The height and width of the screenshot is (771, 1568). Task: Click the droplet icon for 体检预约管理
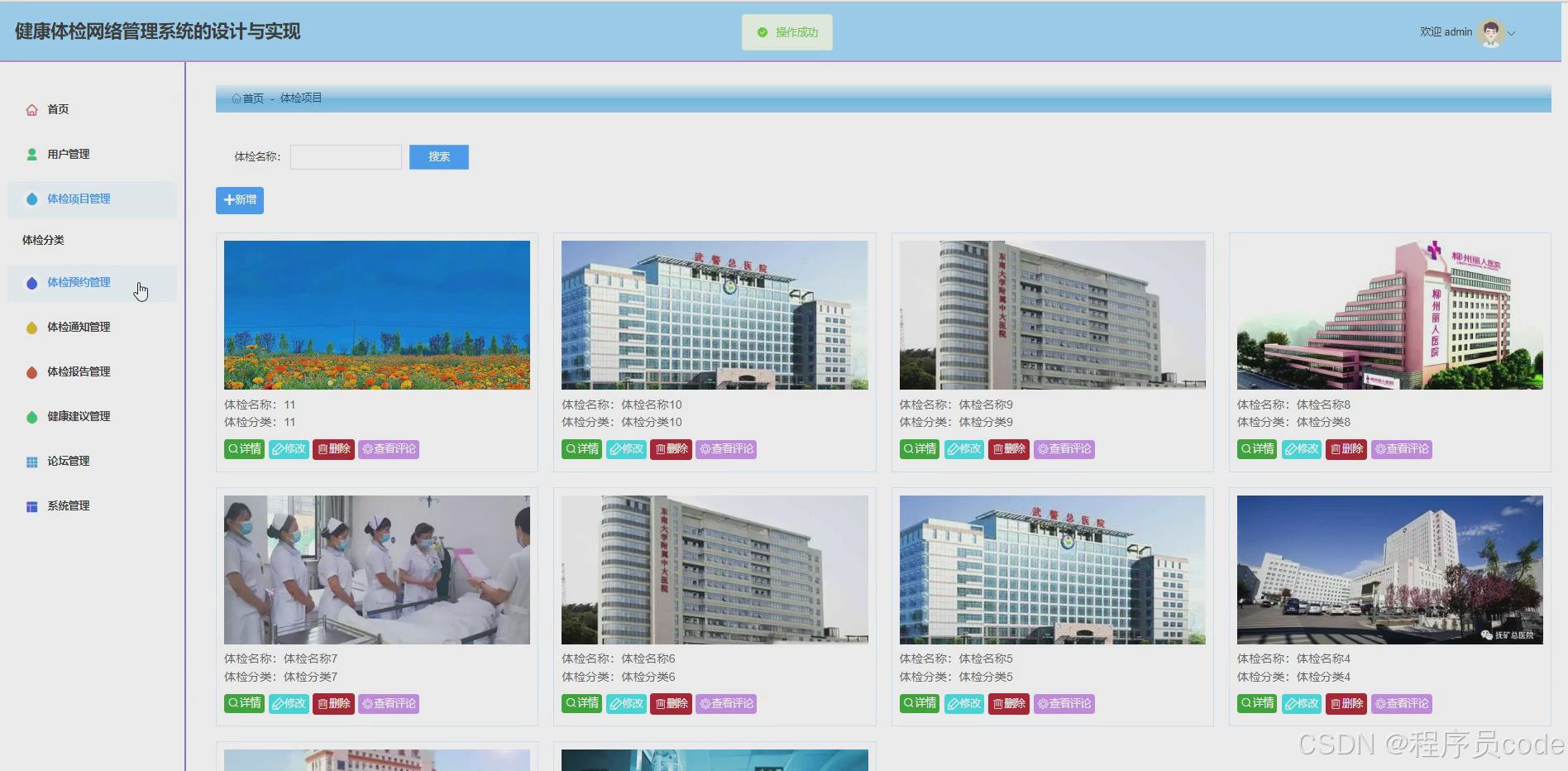coord(31,283)
